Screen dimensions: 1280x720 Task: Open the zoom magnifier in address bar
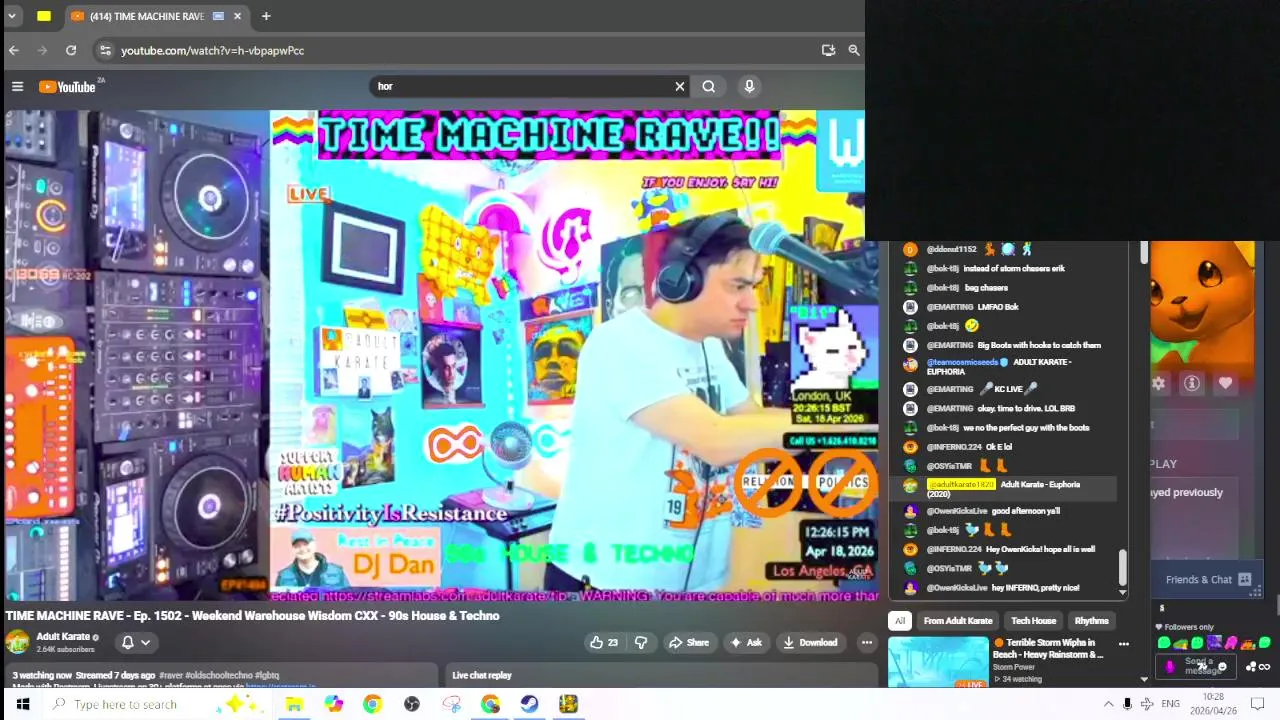(854, 50)
